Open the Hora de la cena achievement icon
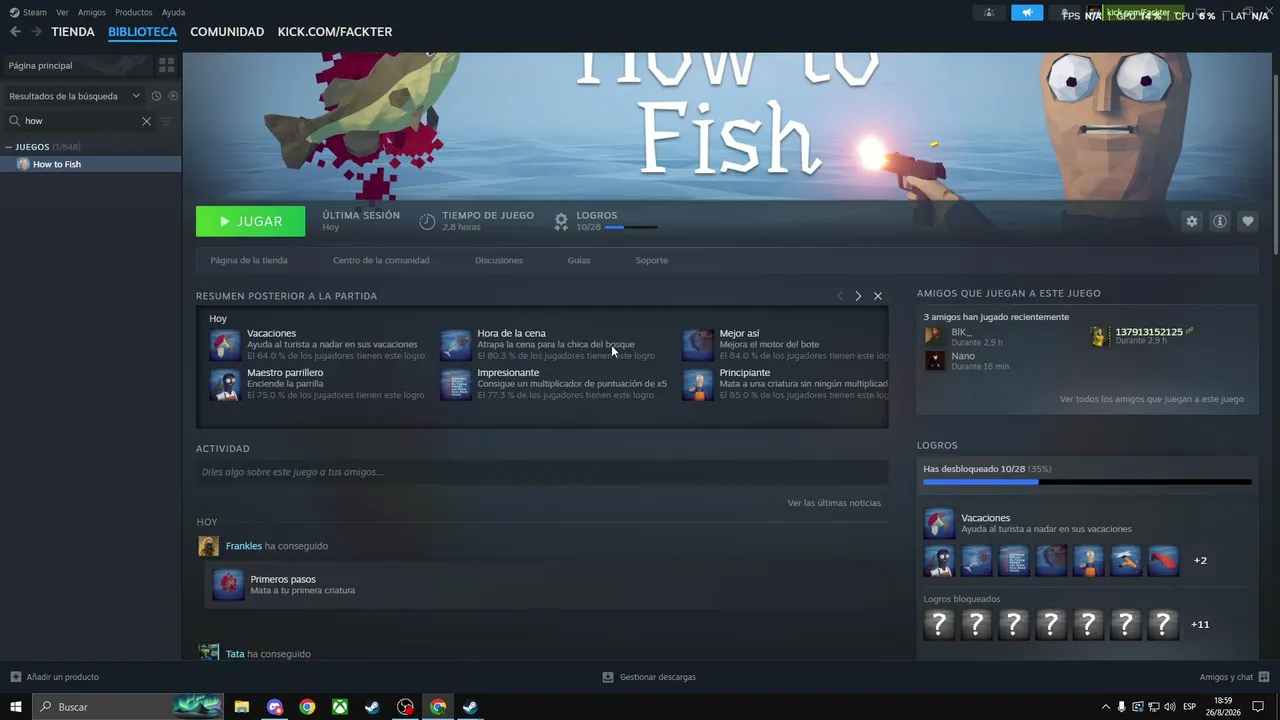This screenshot has height=720, width=1280. (456, 345)
